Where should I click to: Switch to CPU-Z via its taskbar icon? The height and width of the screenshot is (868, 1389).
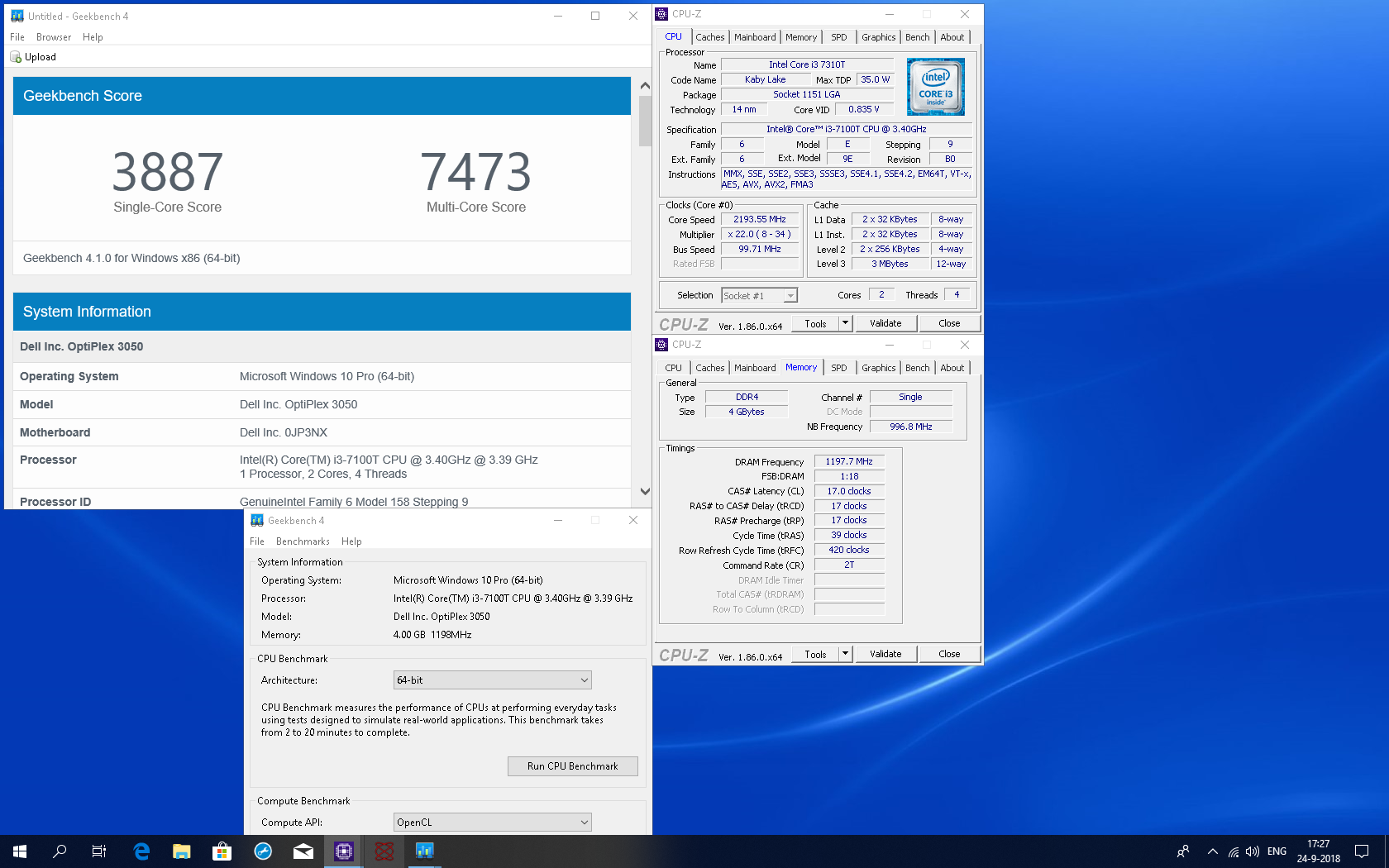pyautogui.click(x=344, y=851)
